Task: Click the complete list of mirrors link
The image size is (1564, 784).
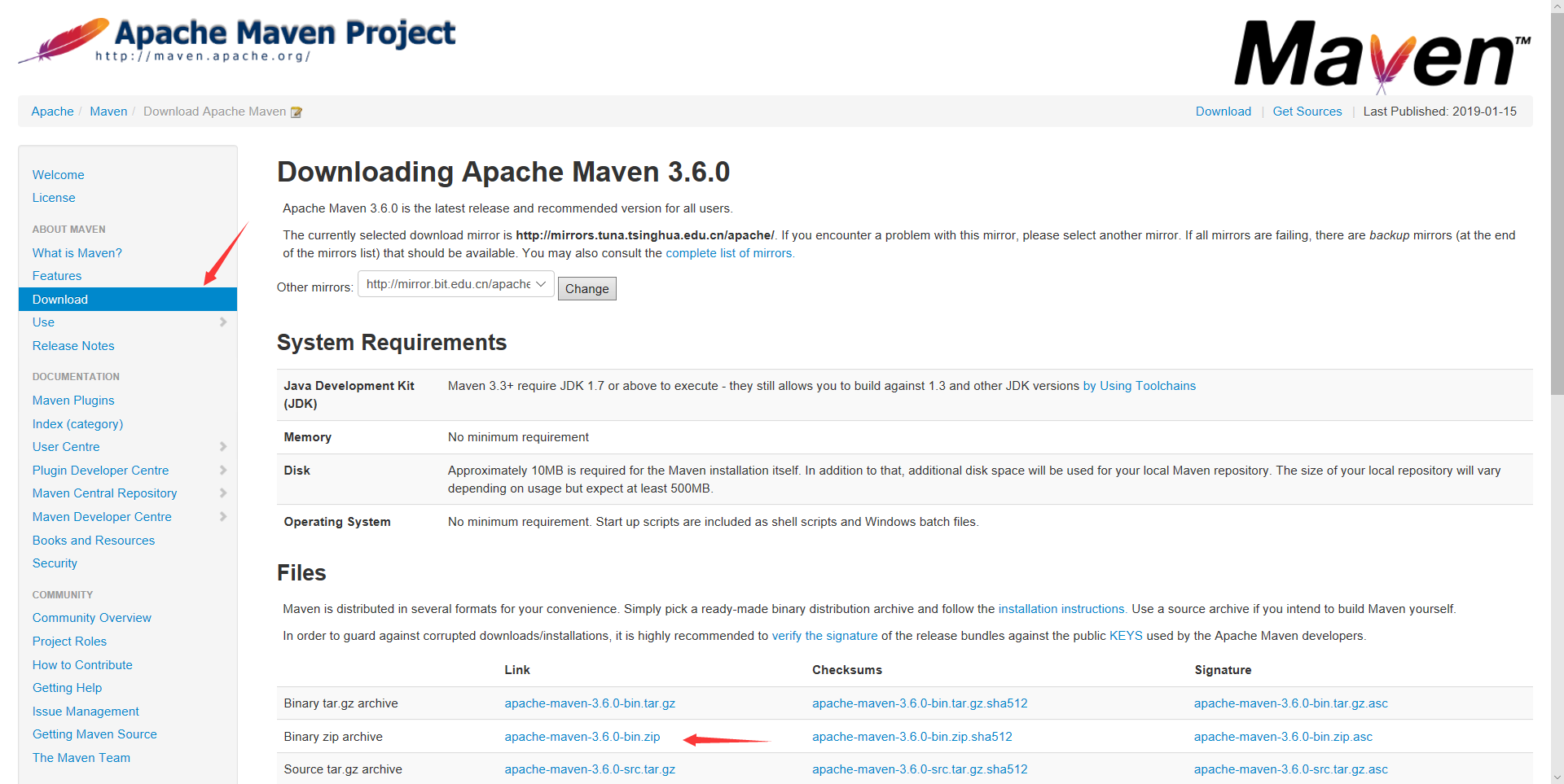Action: [x=730, y=253]
